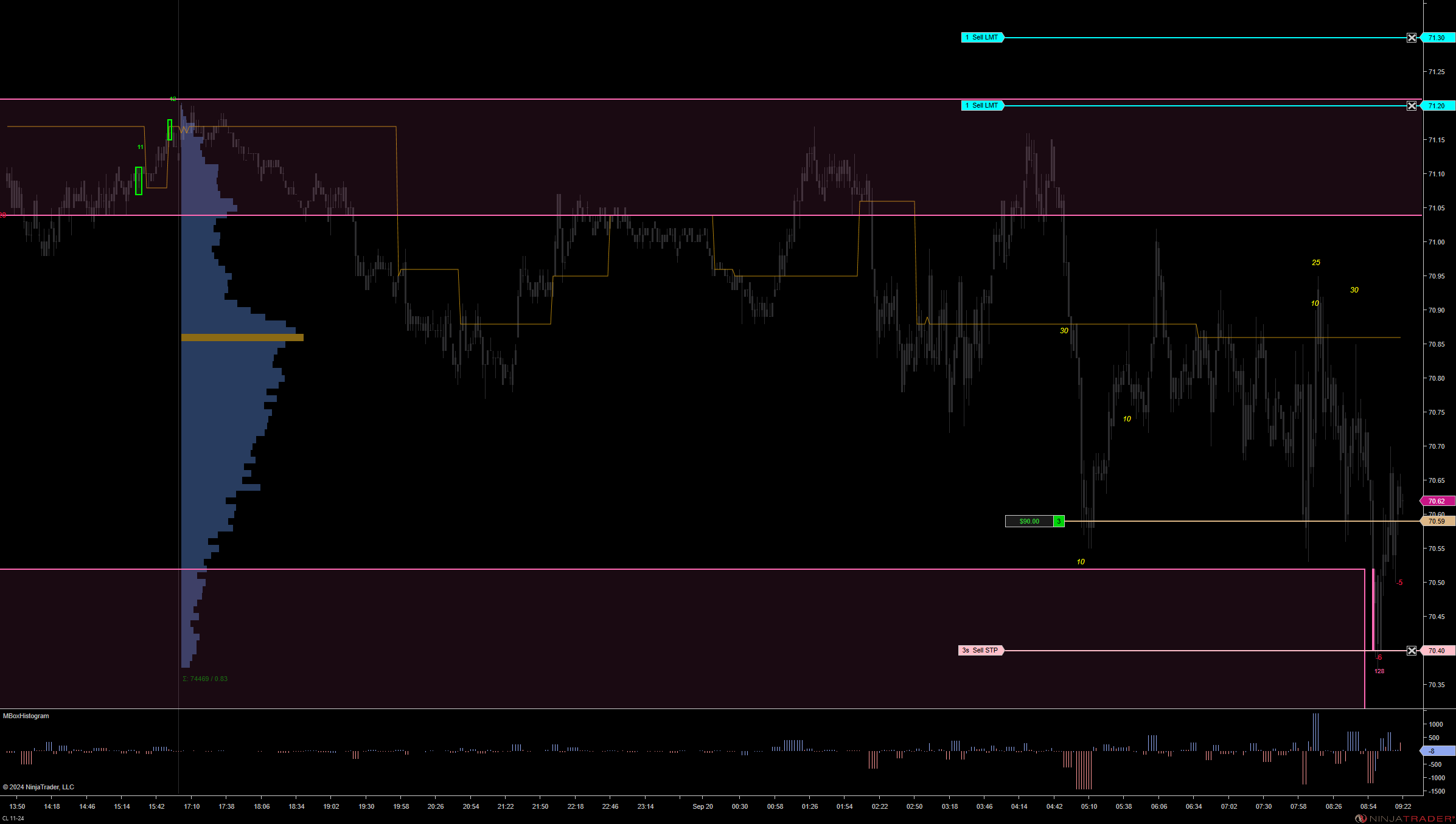This screenshot has height=824, width=1456.
Task: Select the green rectangle labeled 11
Action: pyautogui.click(x=139, y=181)
